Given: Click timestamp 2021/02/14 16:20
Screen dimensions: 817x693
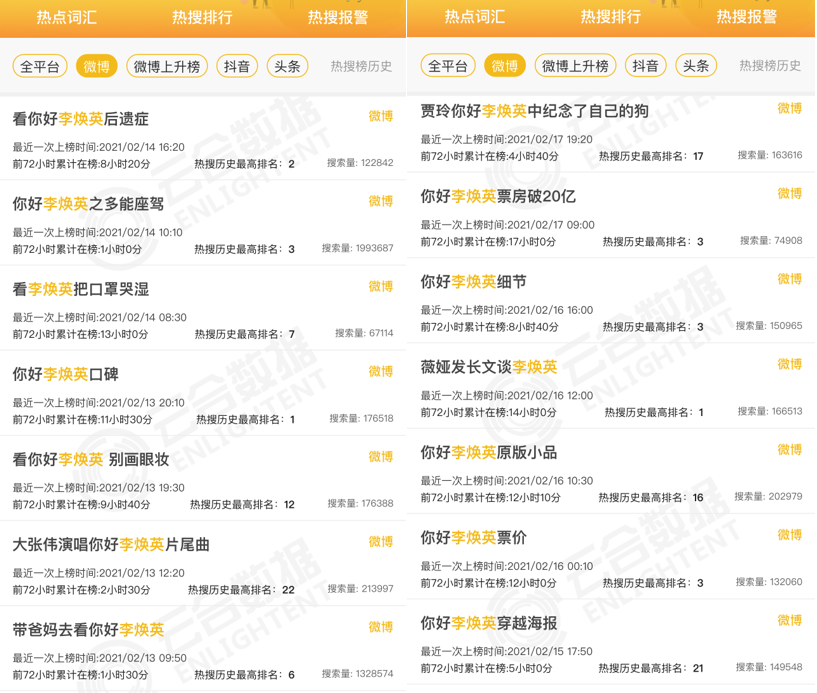Looking at the screenshot, I should (x=142, y=147).
